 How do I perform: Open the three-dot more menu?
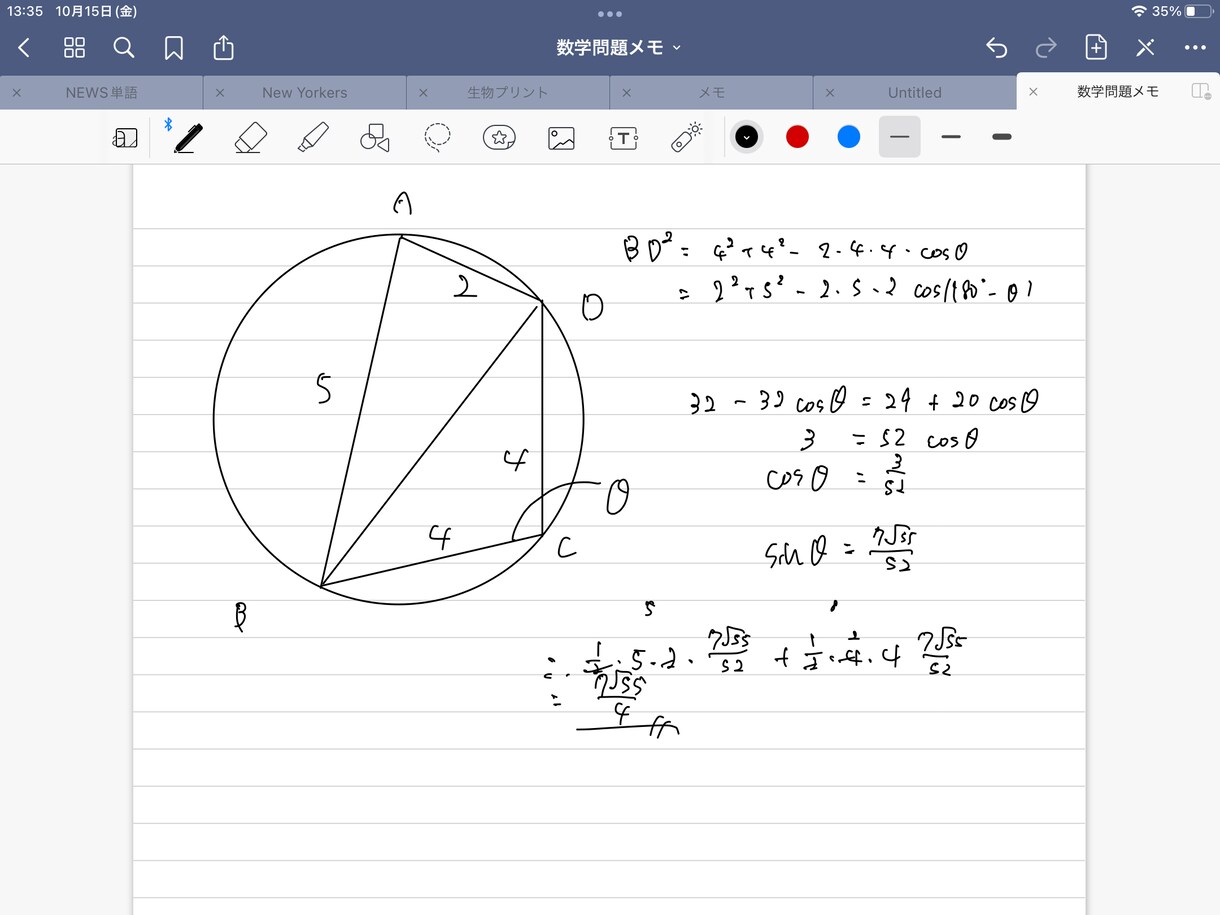coord(1195,47)
